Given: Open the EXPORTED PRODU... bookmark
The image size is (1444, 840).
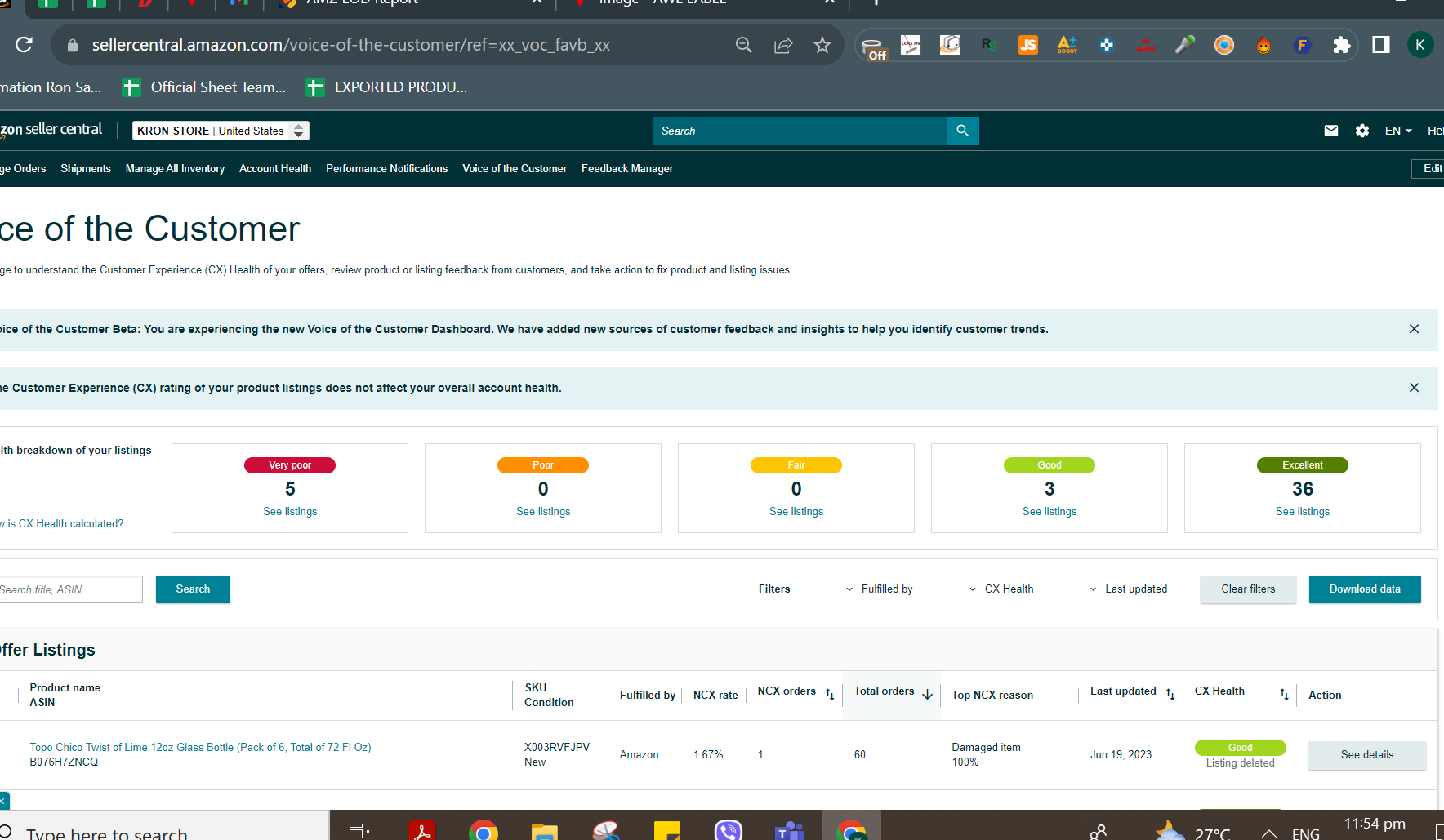Looking at the screenshot, I should 386,87.
